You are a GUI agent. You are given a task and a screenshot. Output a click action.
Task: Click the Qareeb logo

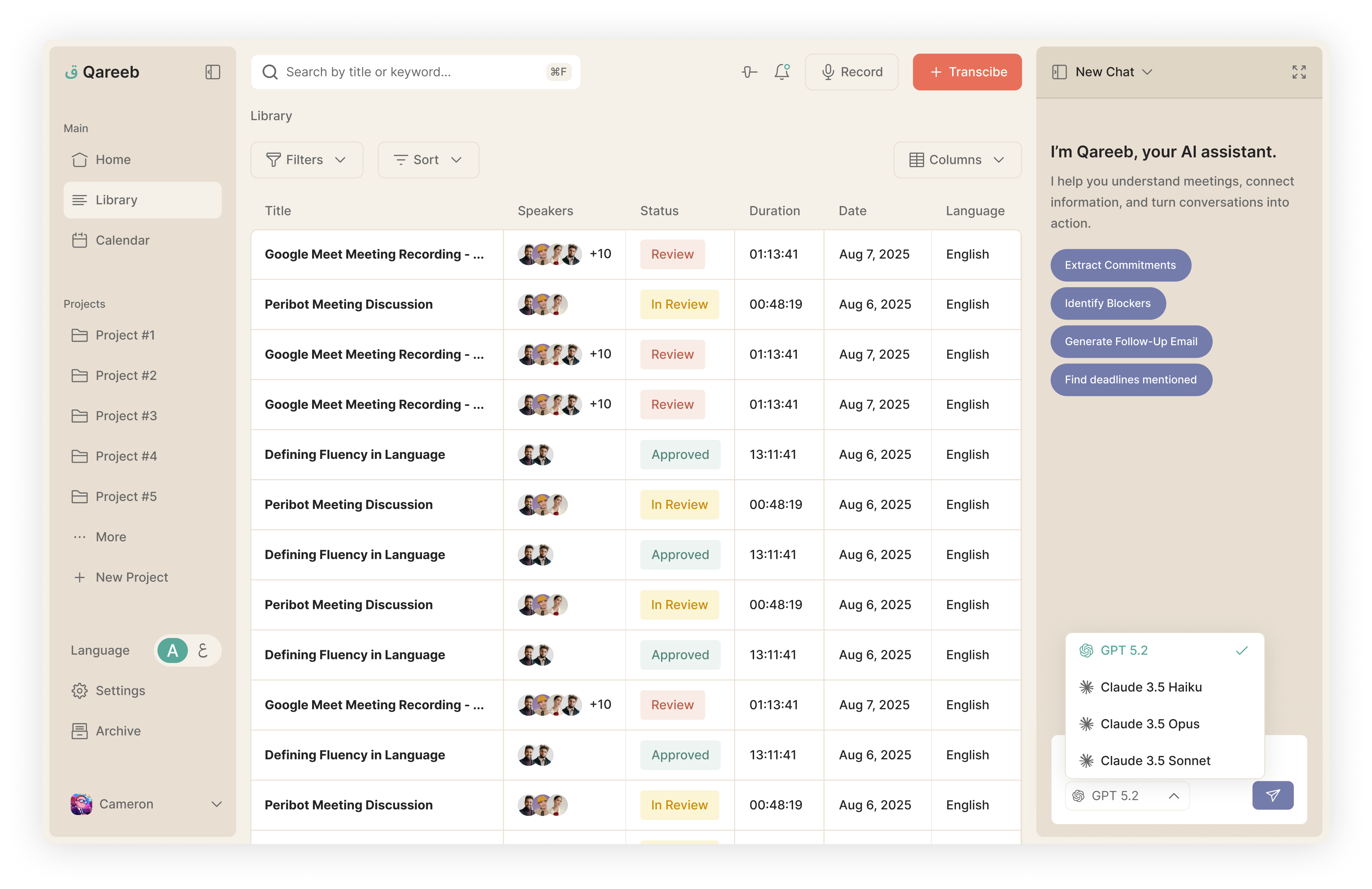click(x=103, y=72)
